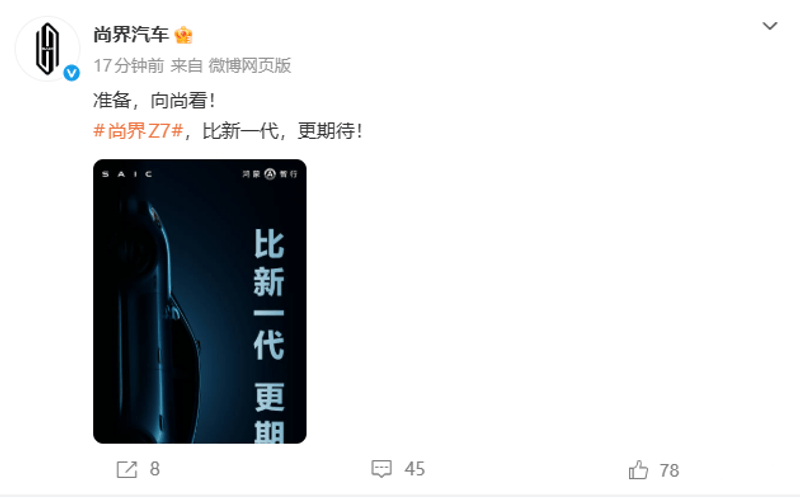Open the teaser poster image thumbnail
The height and width of the screenshot is (497, 800).
[x=199, y=301]
